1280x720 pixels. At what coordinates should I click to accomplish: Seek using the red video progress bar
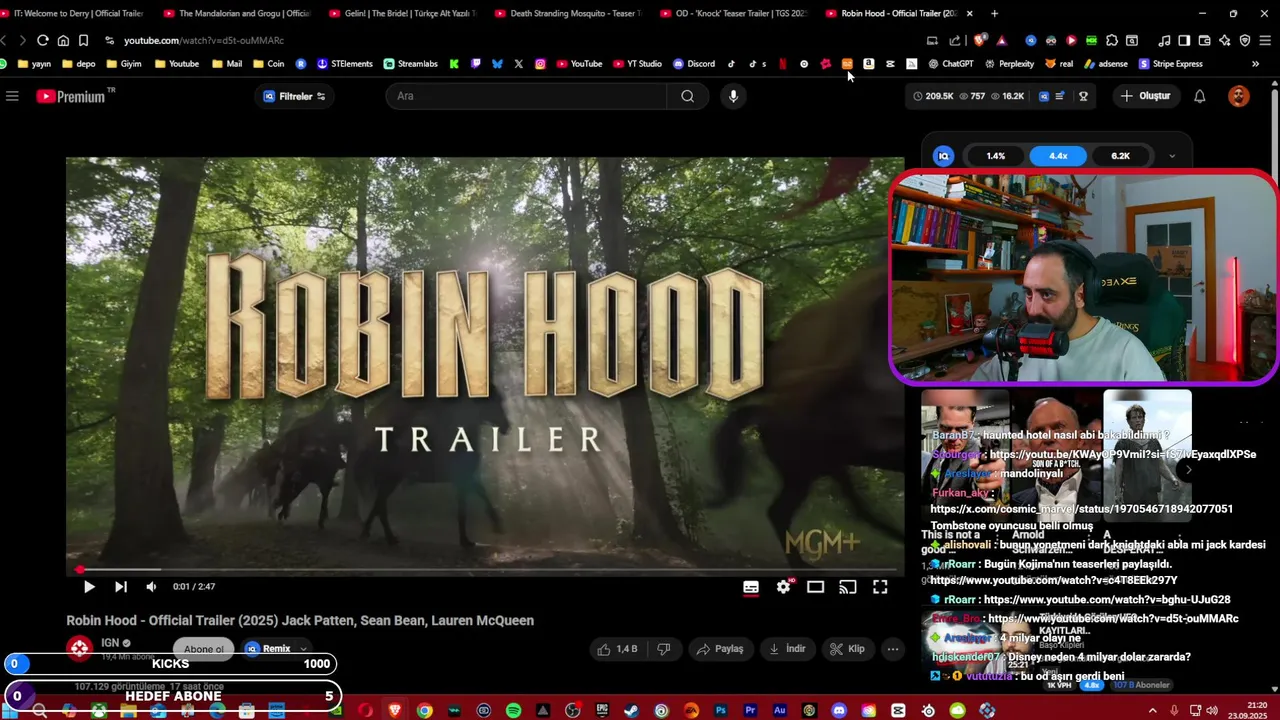(x=485, y=570)
